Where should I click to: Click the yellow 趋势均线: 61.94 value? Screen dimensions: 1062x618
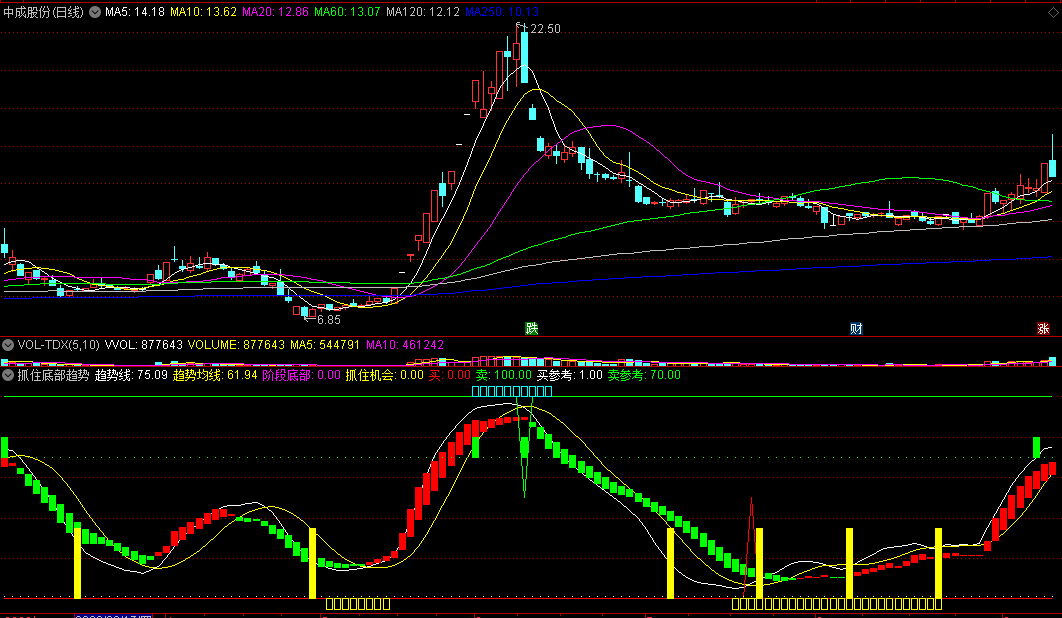(215, 375)
